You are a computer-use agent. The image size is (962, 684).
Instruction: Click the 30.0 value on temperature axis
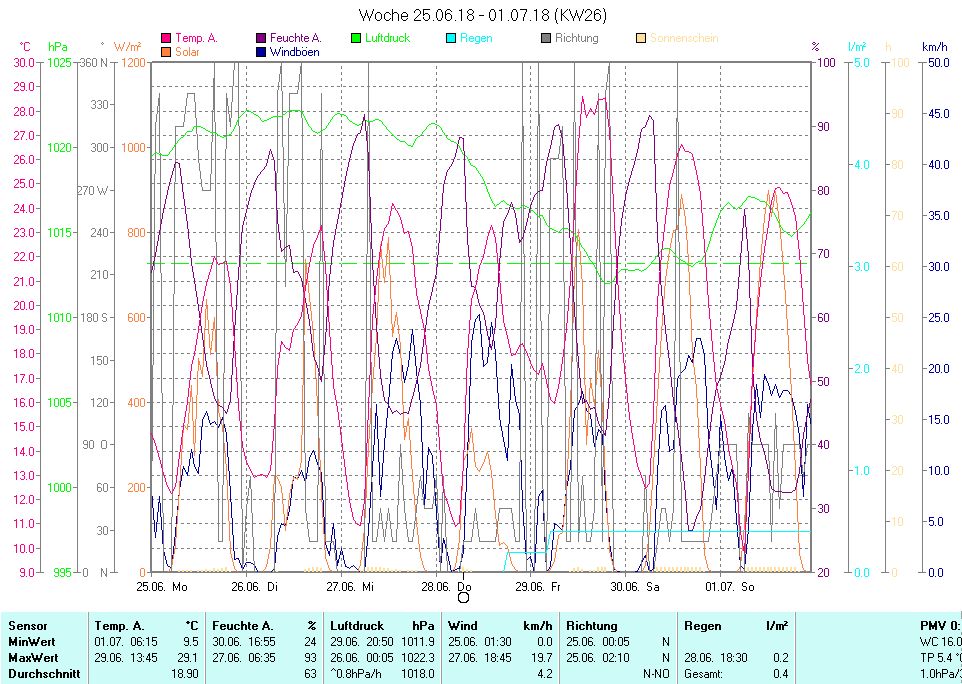(24, 63)
